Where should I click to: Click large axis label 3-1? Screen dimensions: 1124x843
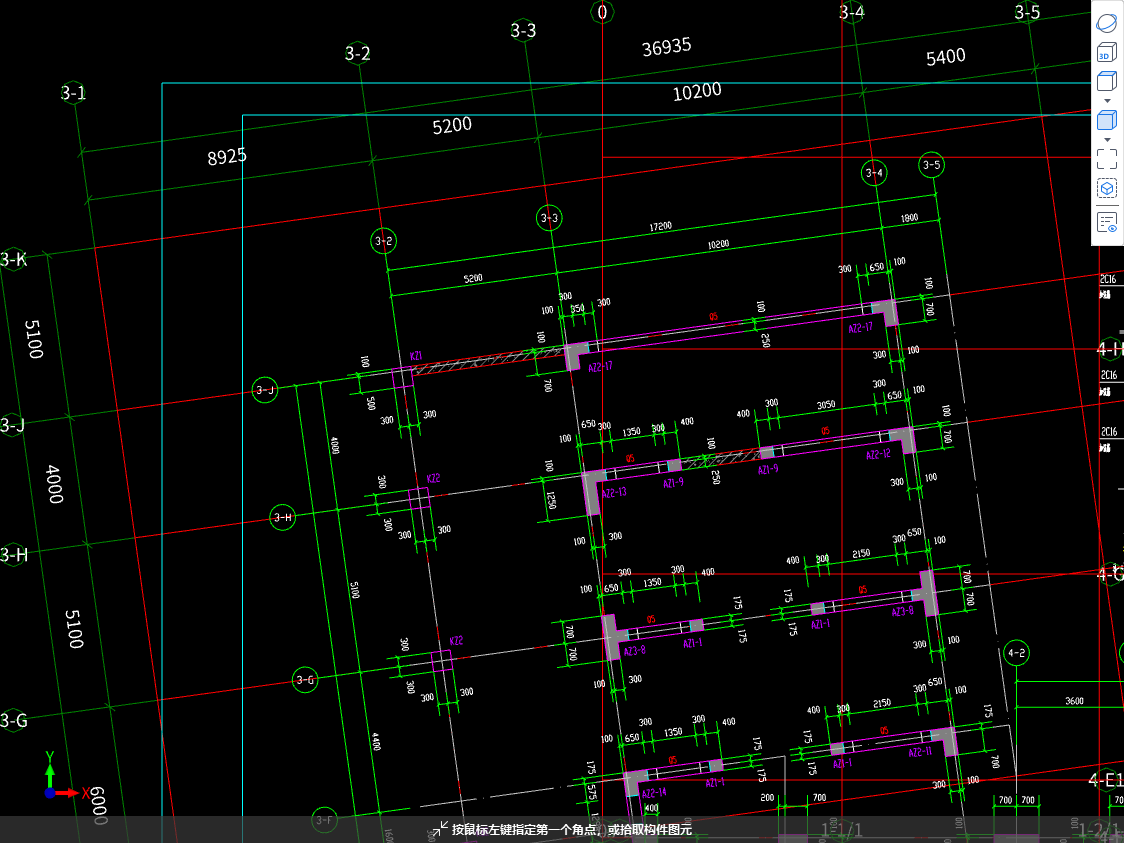pyautogui.click(x=73, y=92)
